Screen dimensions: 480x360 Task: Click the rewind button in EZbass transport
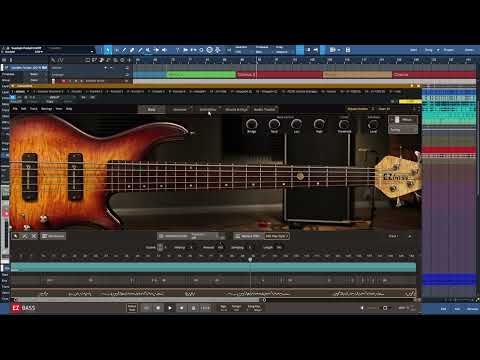tap(146, 308)
